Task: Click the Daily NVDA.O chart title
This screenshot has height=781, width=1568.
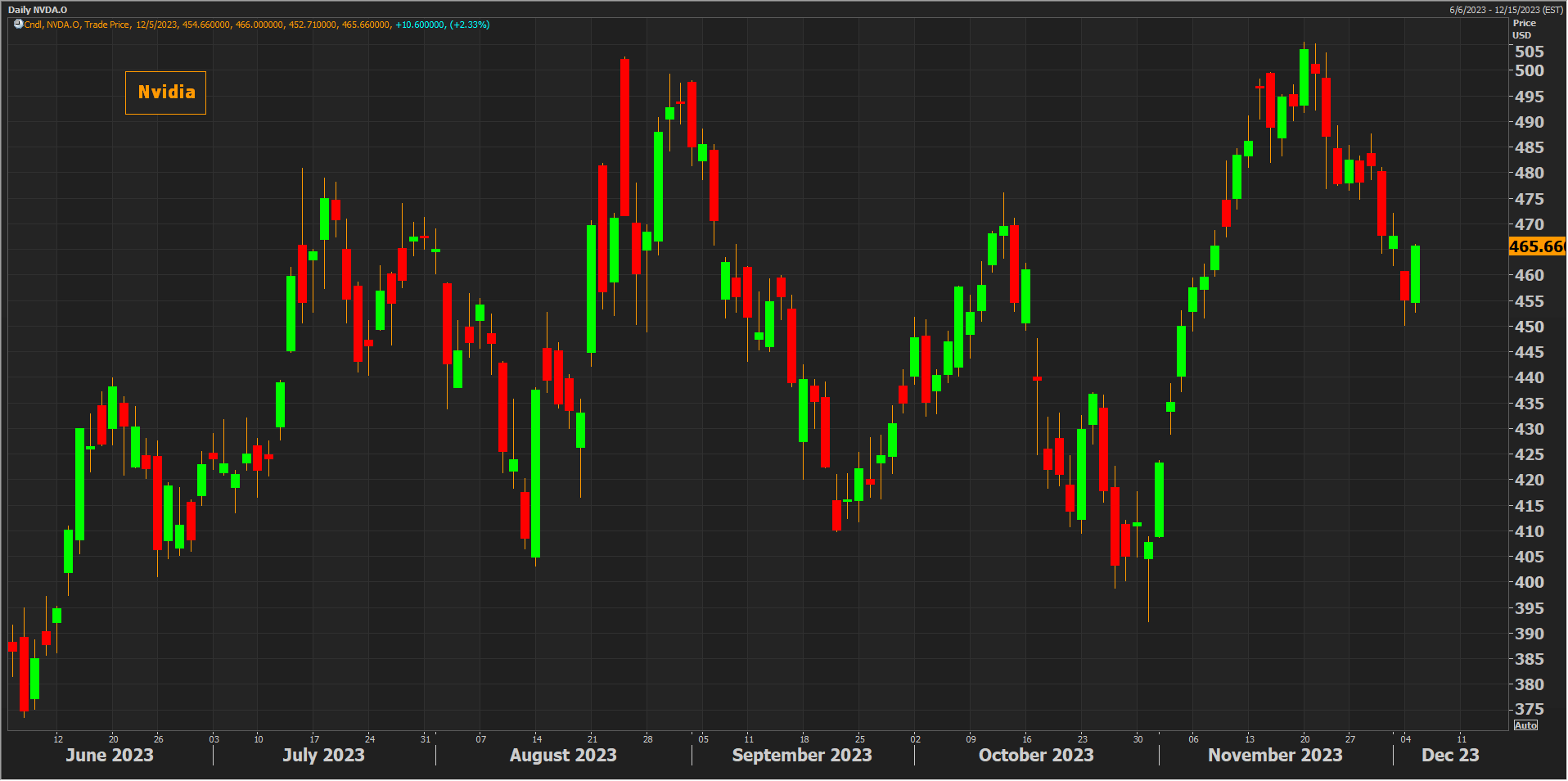Action: (x=38, y=10)
